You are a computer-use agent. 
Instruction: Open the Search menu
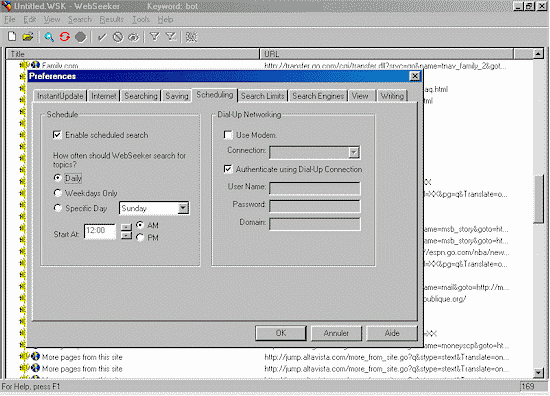pos(80,20)
